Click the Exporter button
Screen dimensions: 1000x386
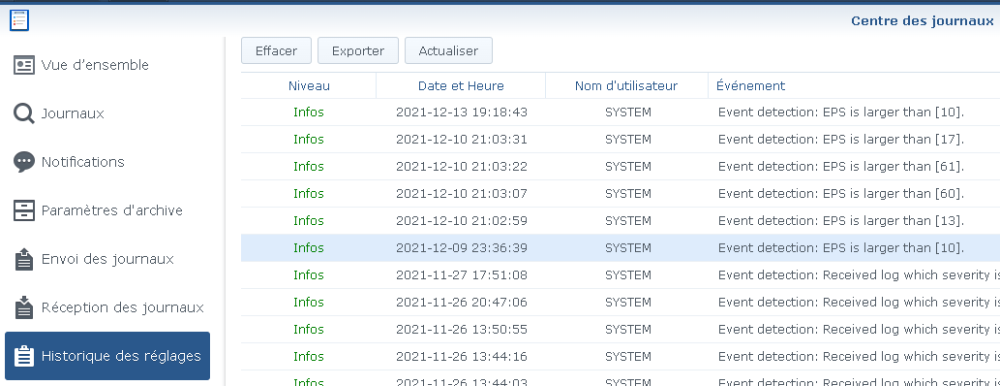(358, 51)
